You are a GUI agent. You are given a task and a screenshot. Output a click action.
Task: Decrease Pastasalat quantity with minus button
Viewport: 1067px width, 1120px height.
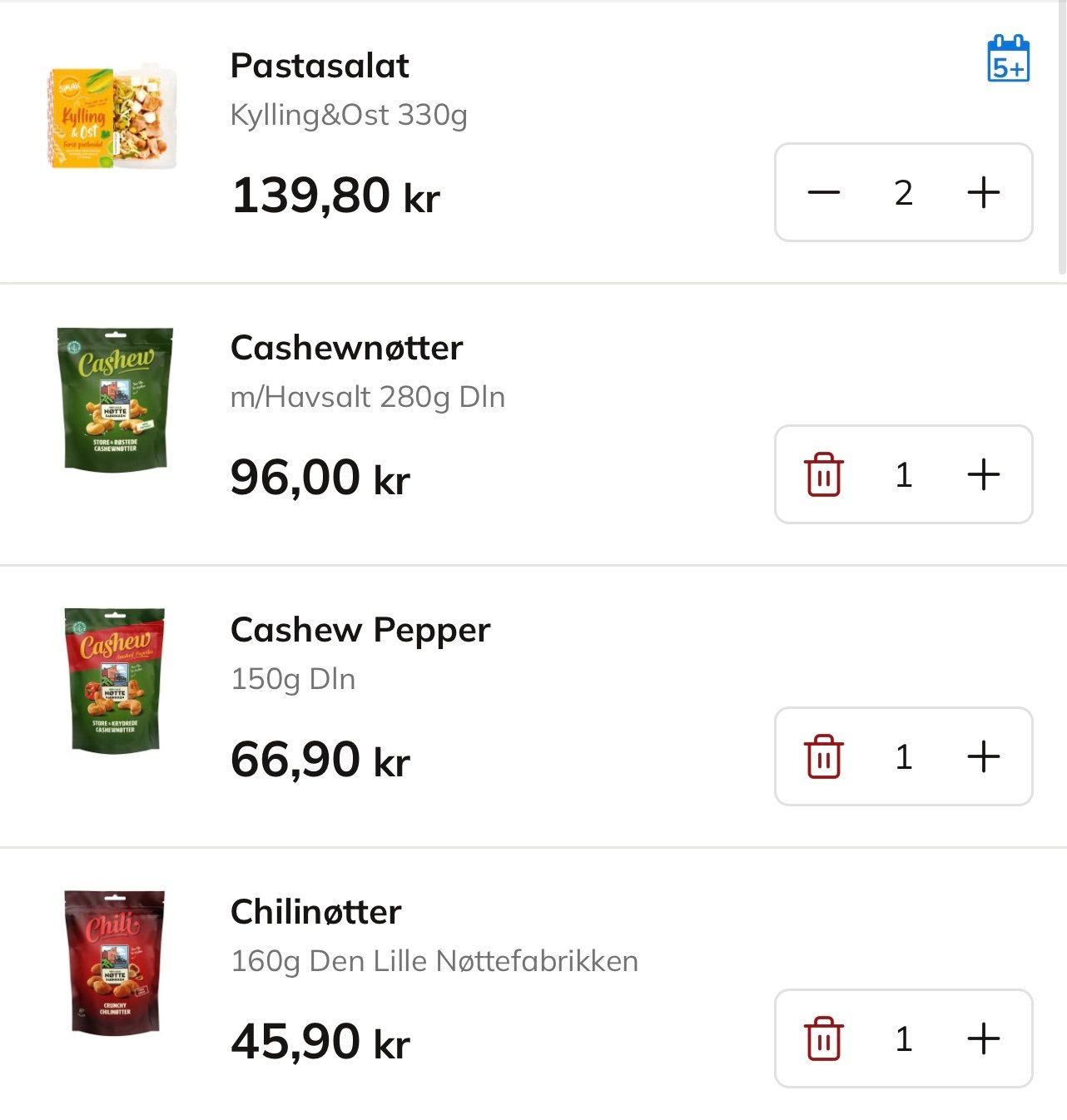[823, 193]
